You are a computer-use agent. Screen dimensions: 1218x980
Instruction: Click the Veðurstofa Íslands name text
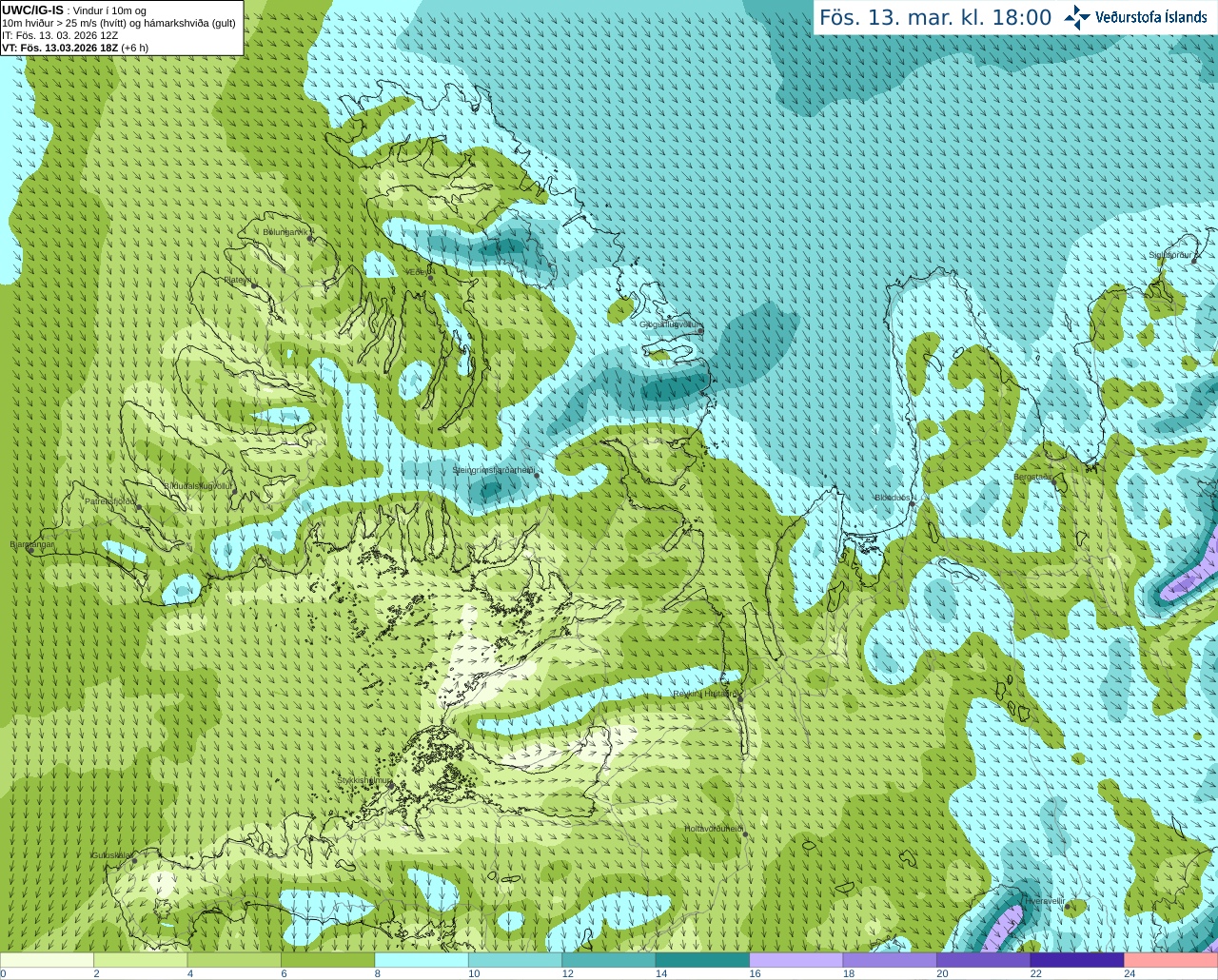coord(1151,17)
